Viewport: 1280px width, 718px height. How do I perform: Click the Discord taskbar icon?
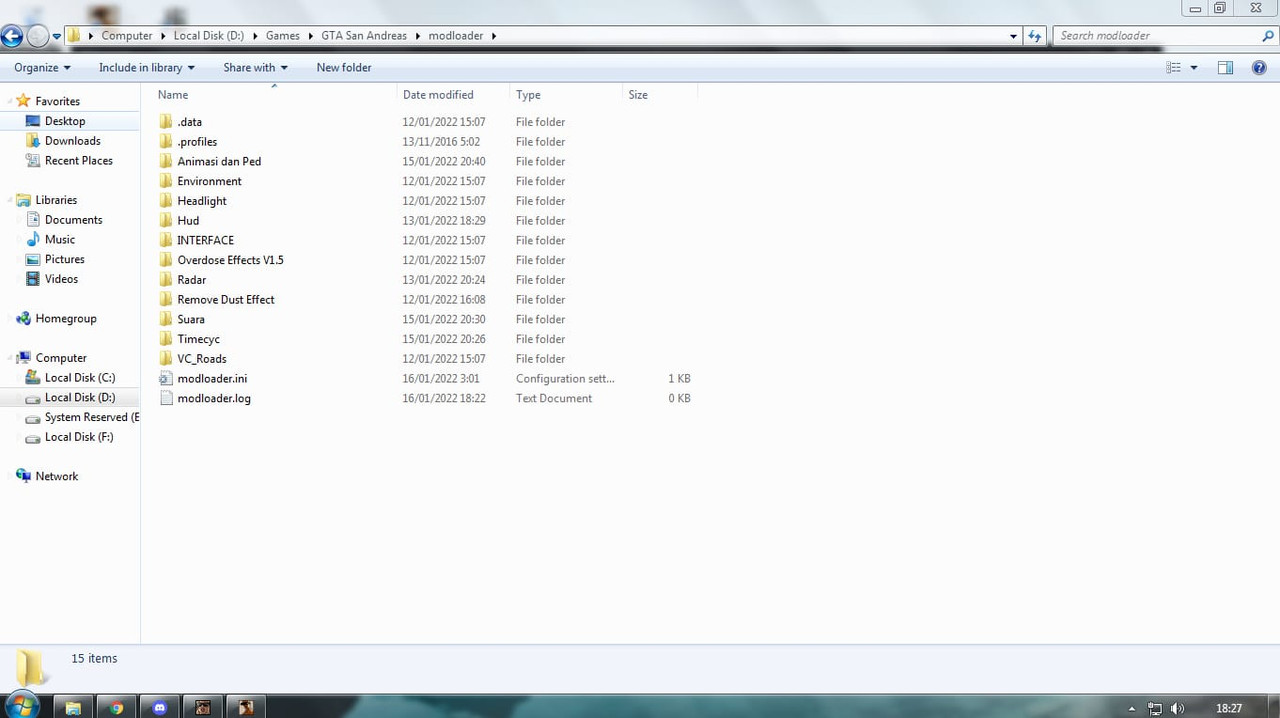160,707
